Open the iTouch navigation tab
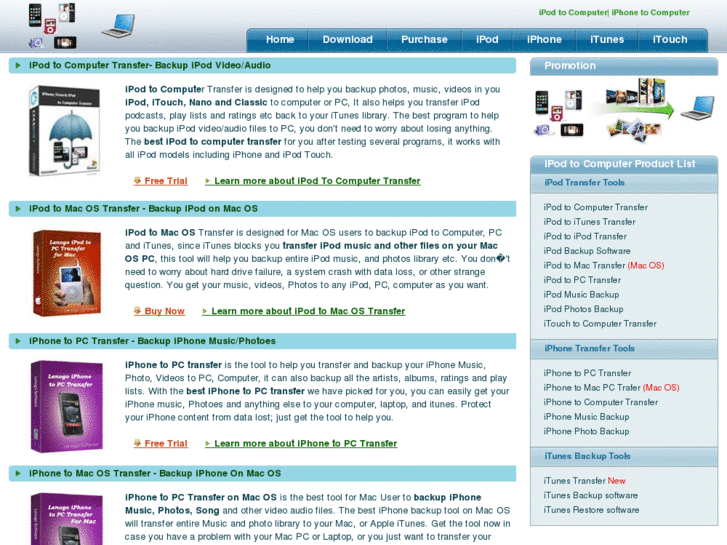727x545 pixels. click(x=670, y=40)
